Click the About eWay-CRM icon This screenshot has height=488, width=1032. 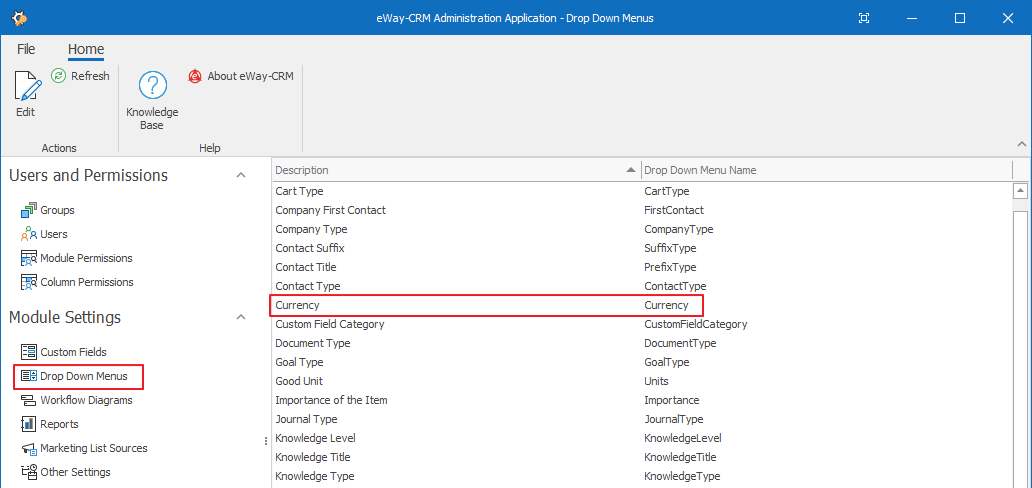[195, 76]
